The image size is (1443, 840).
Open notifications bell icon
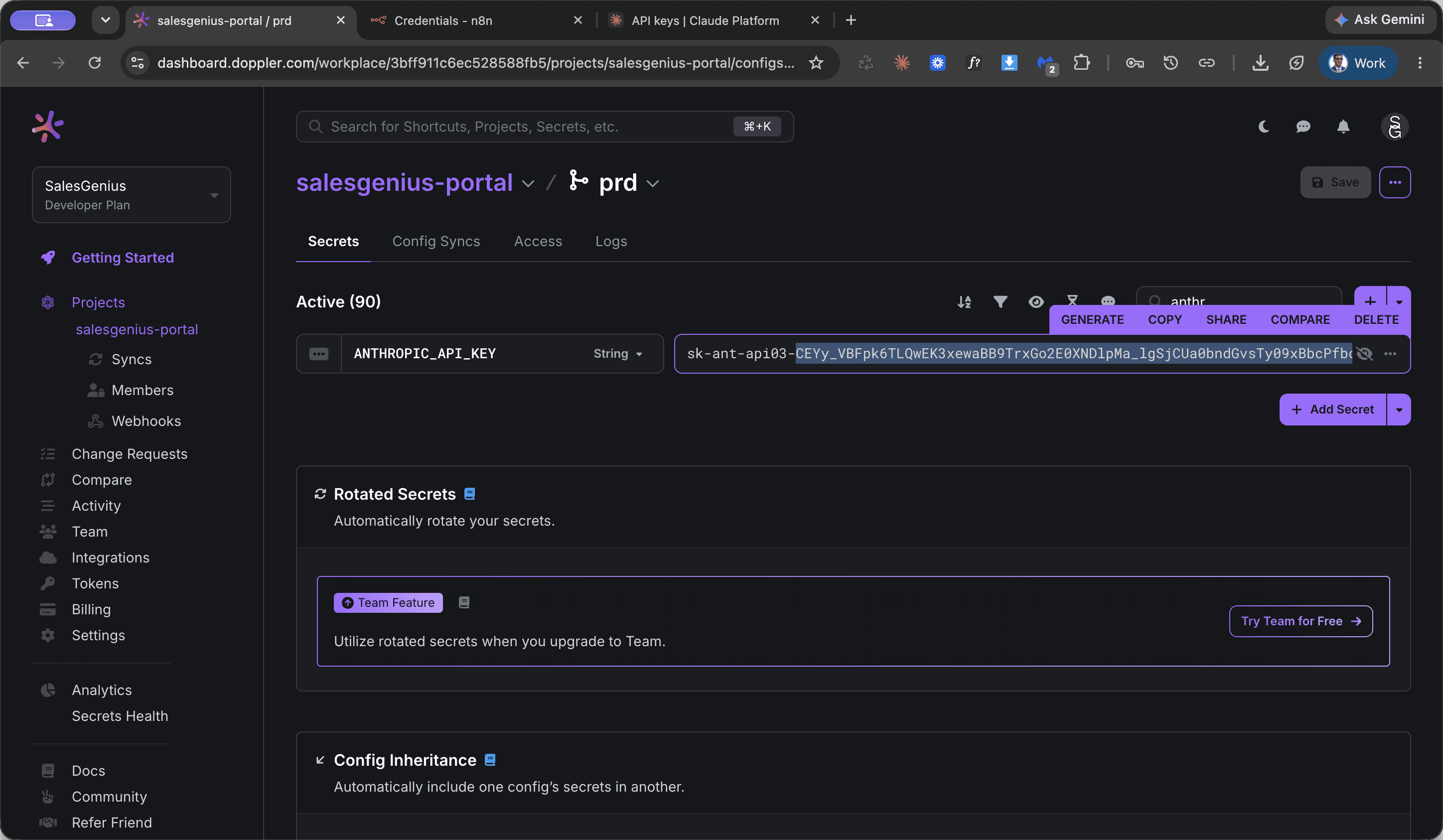coord(1343,127)
